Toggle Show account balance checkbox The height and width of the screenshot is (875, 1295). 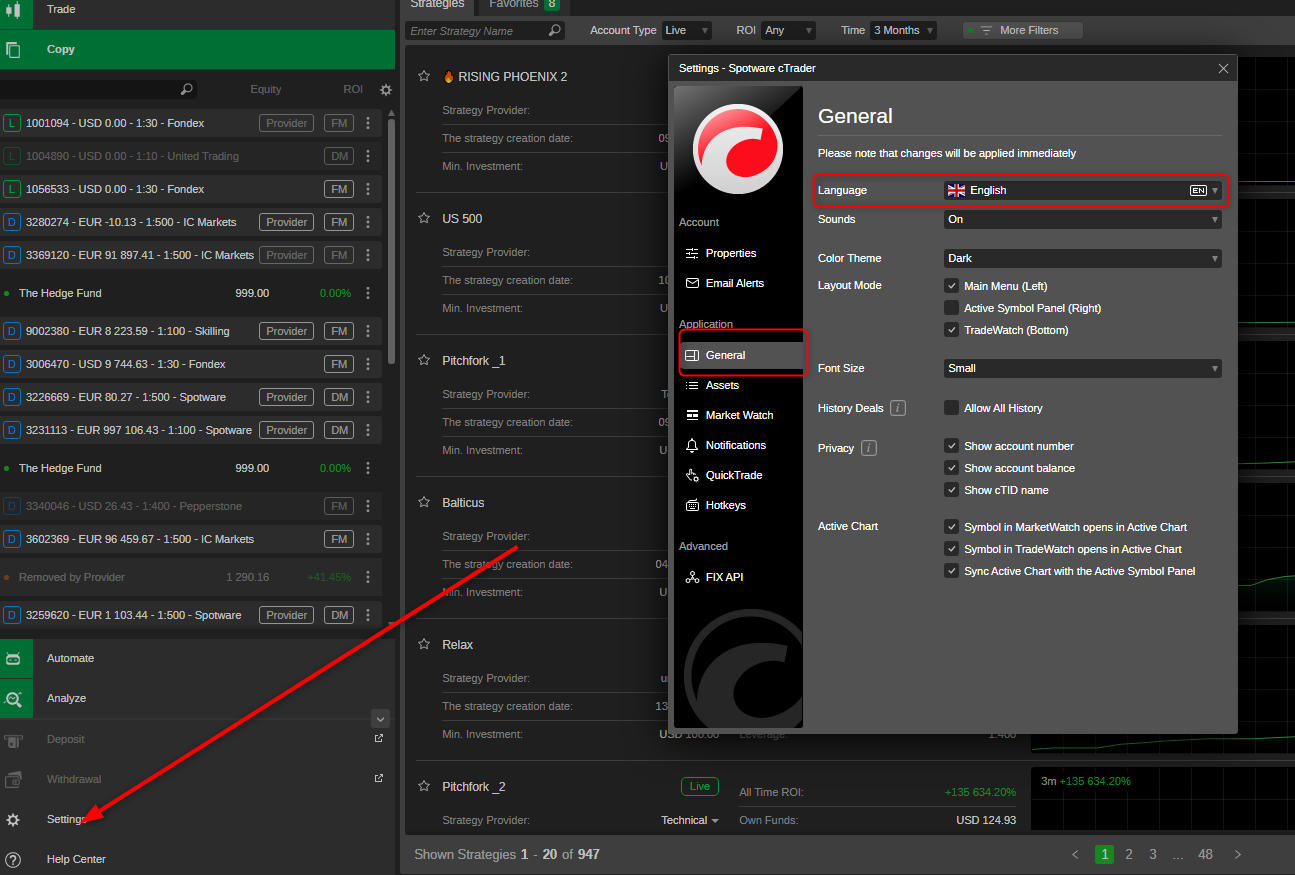click(x=952, y=468)
